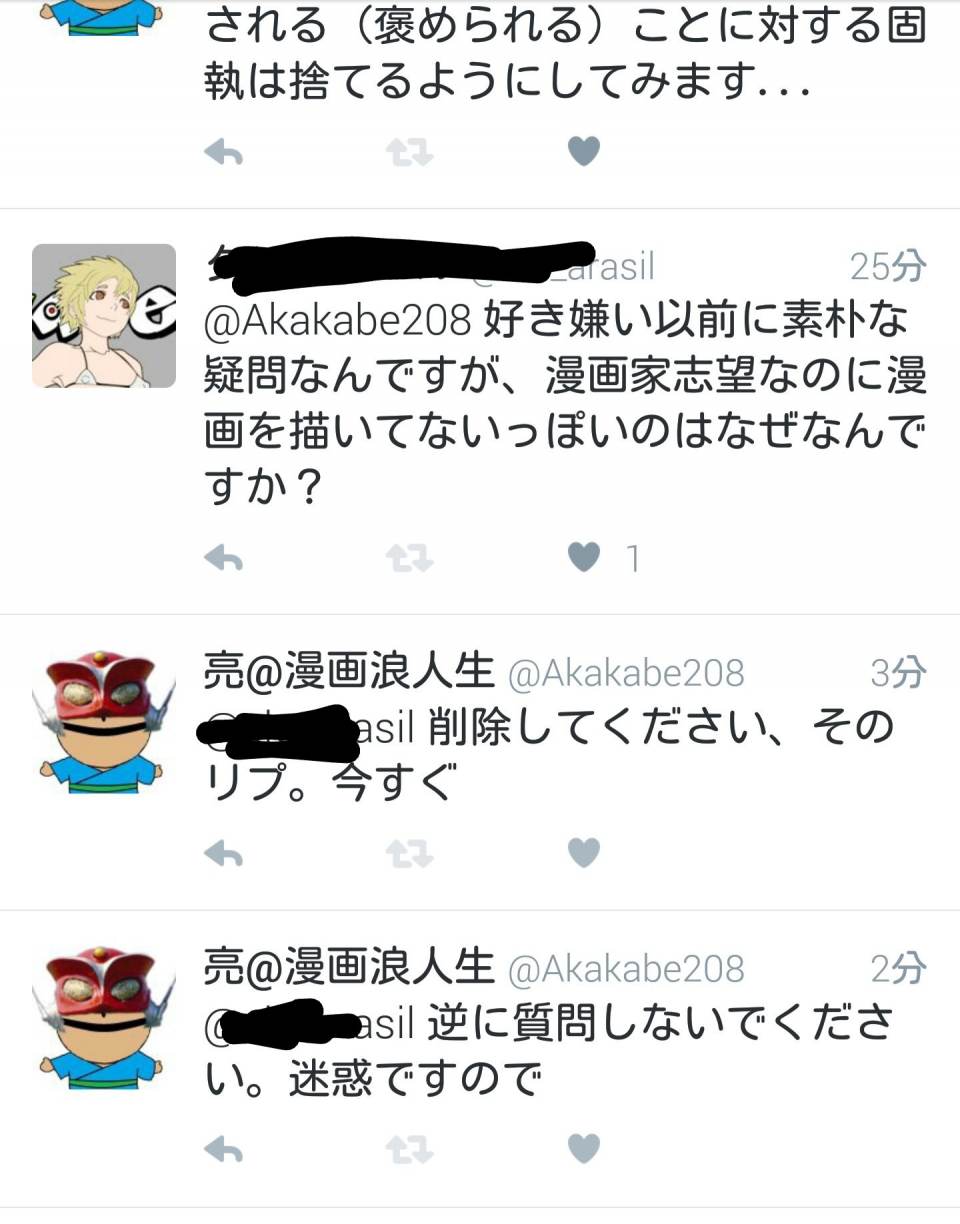Retweet the 削除してください tweet
The height and width of the screenshot is (1224, 960).
(x=410, y=853)
